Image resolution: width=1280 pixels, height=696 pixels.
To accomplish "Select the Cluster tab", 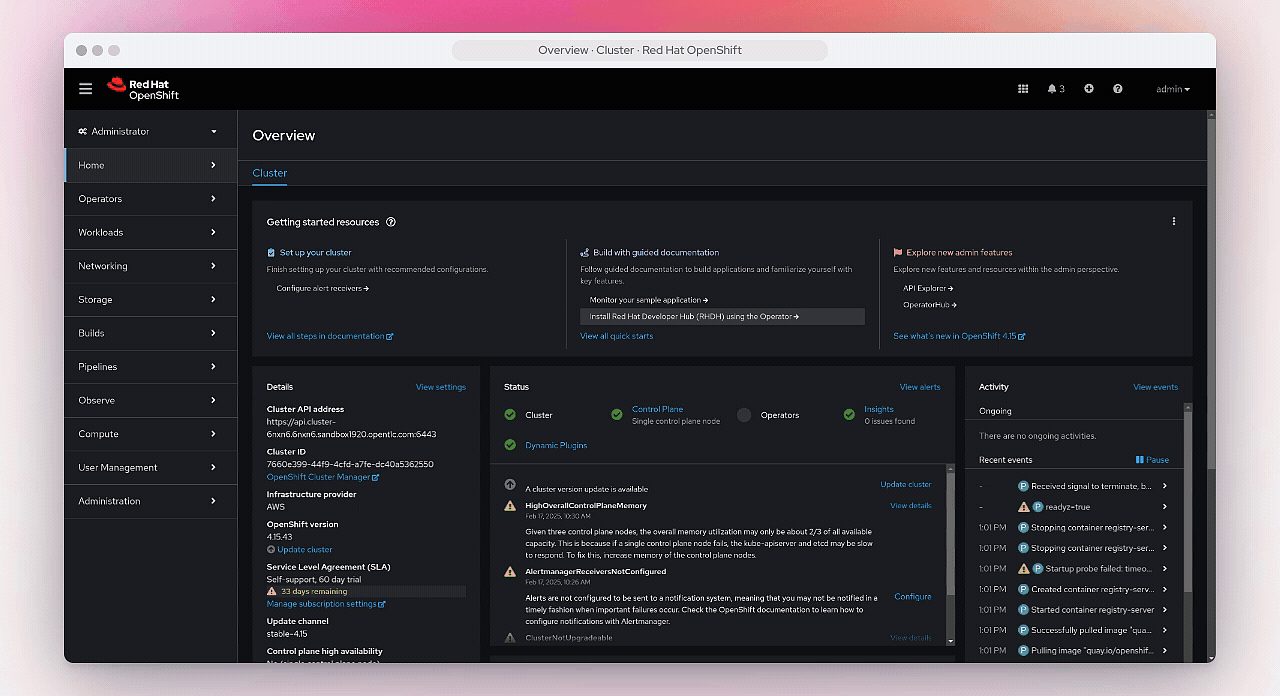I will 270,173.
